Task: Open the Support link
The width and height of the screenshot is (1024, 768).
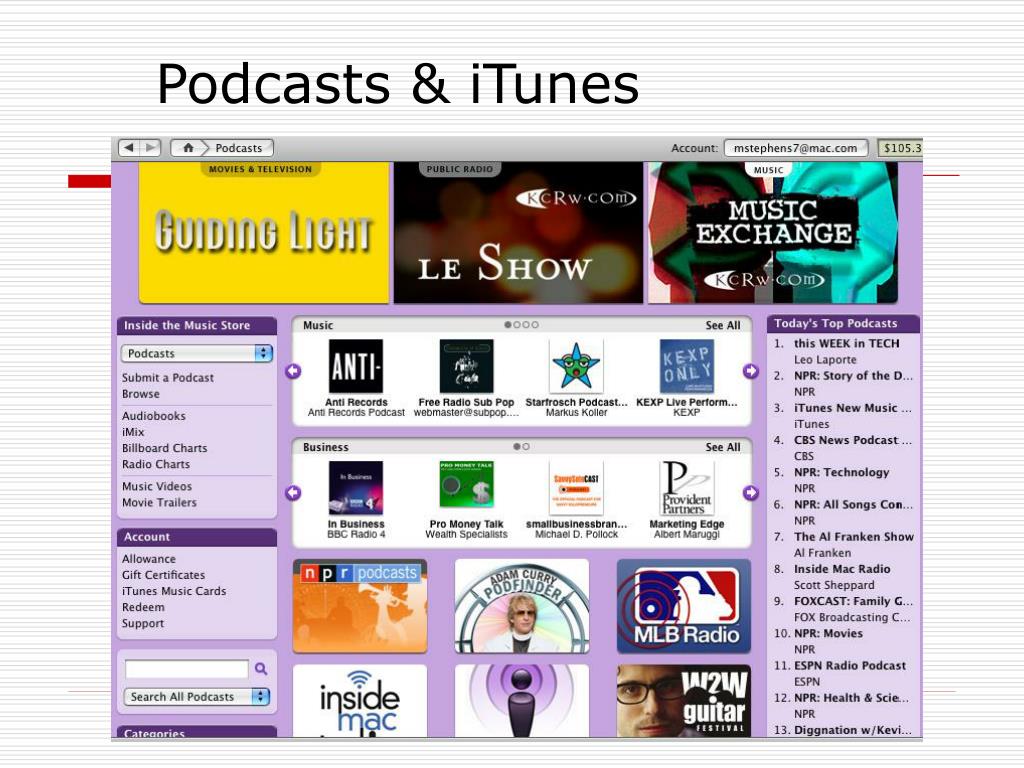Action: [x=143, y=623]
